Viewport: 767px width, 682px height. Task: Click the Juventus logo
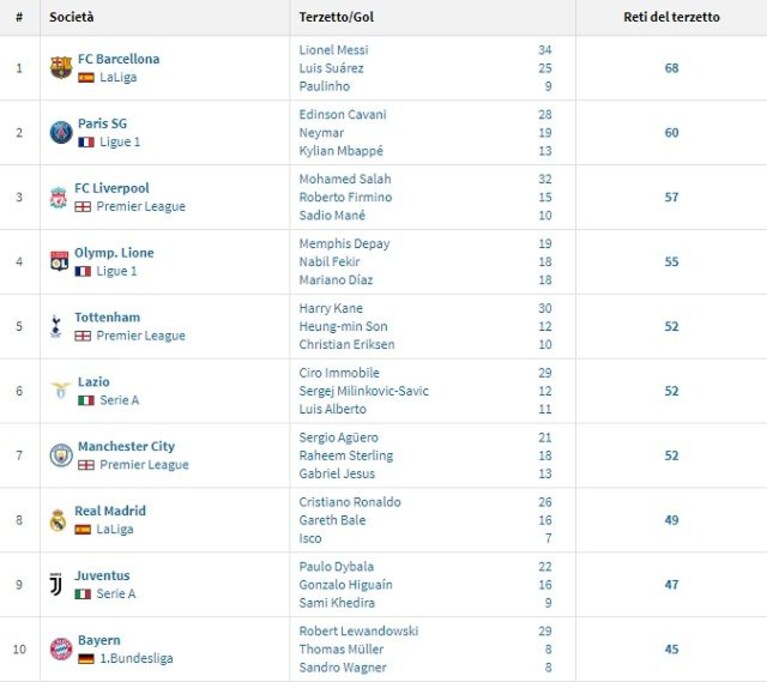coord(56,584)
